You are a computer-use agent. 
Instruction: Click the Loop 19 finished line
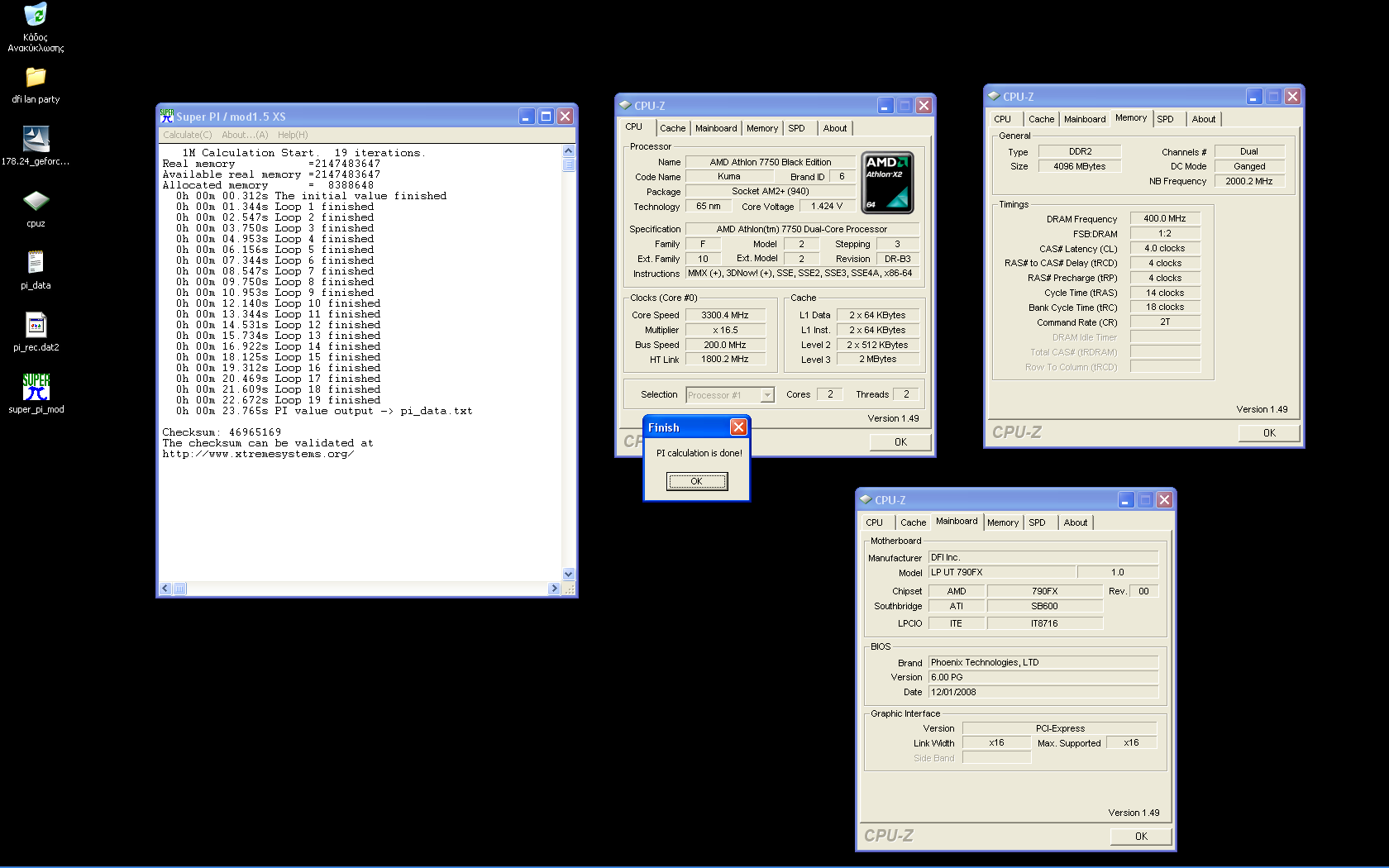coord(278,400)
